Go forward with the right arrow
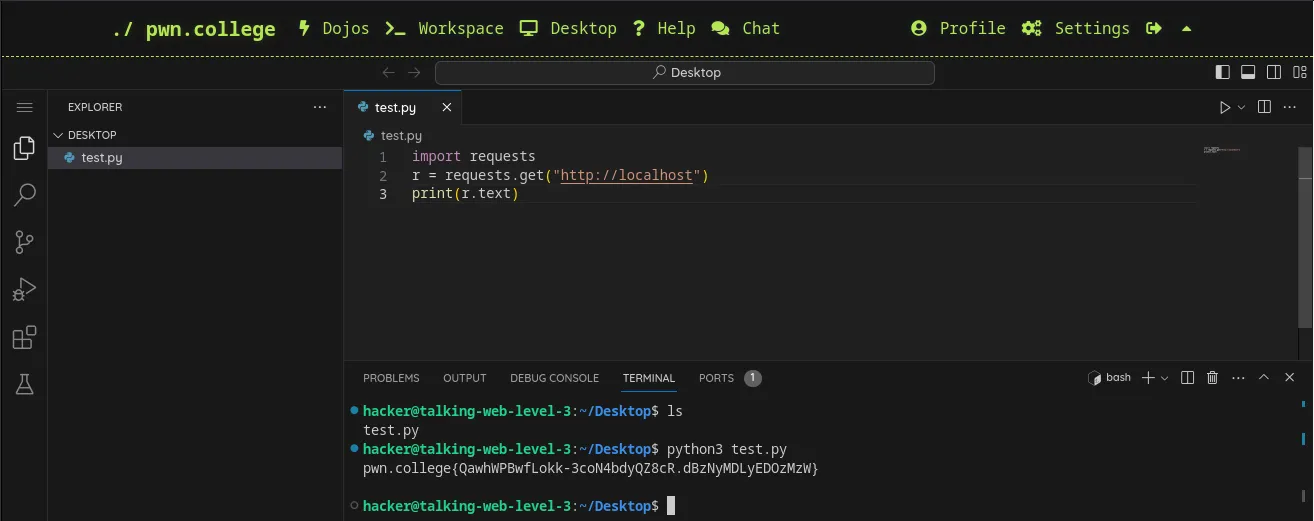 pos(414,72)
